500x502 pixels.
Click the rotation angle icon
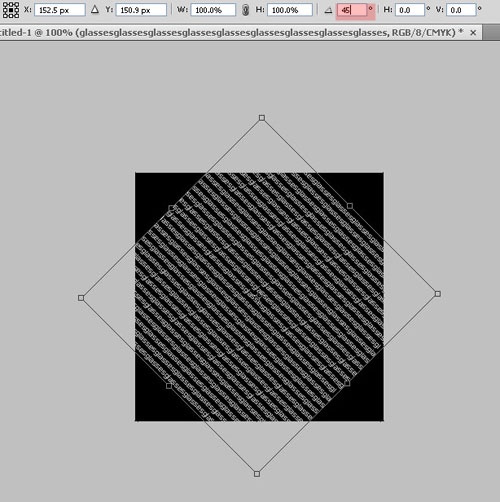pos(328,10)
